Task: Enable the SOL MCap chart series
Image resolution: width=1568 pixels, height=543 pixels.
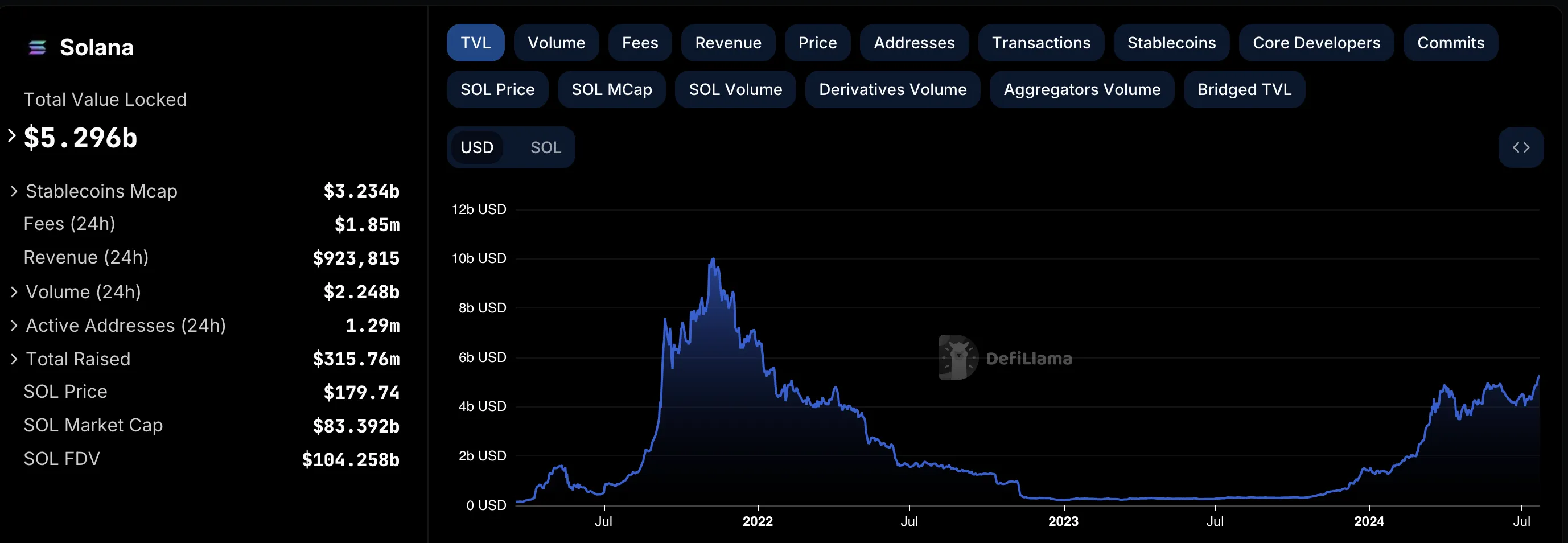Action: [611, 89]
